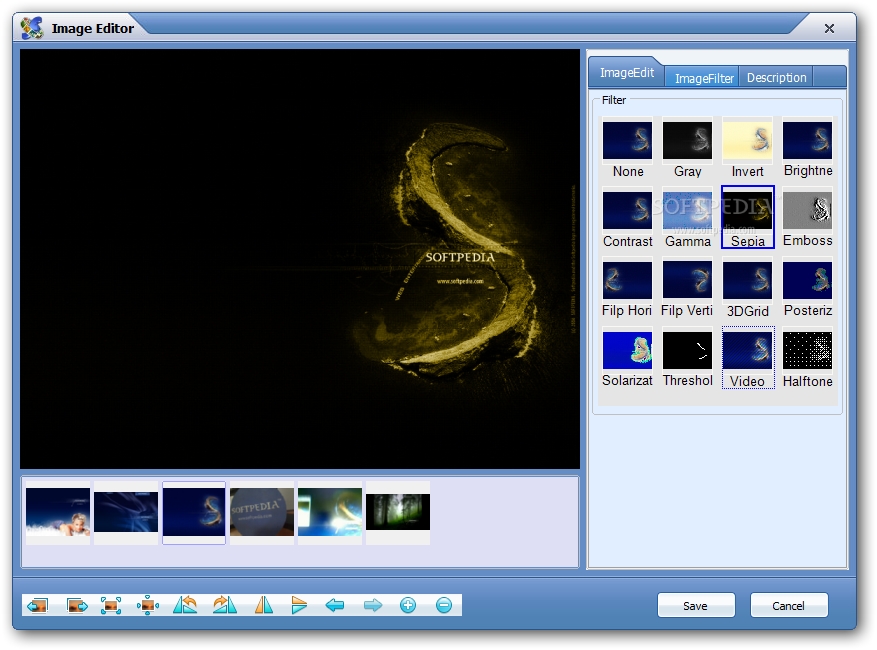Apply the Posterize filter
Screen dimensions: 877x650
(808, 288)
